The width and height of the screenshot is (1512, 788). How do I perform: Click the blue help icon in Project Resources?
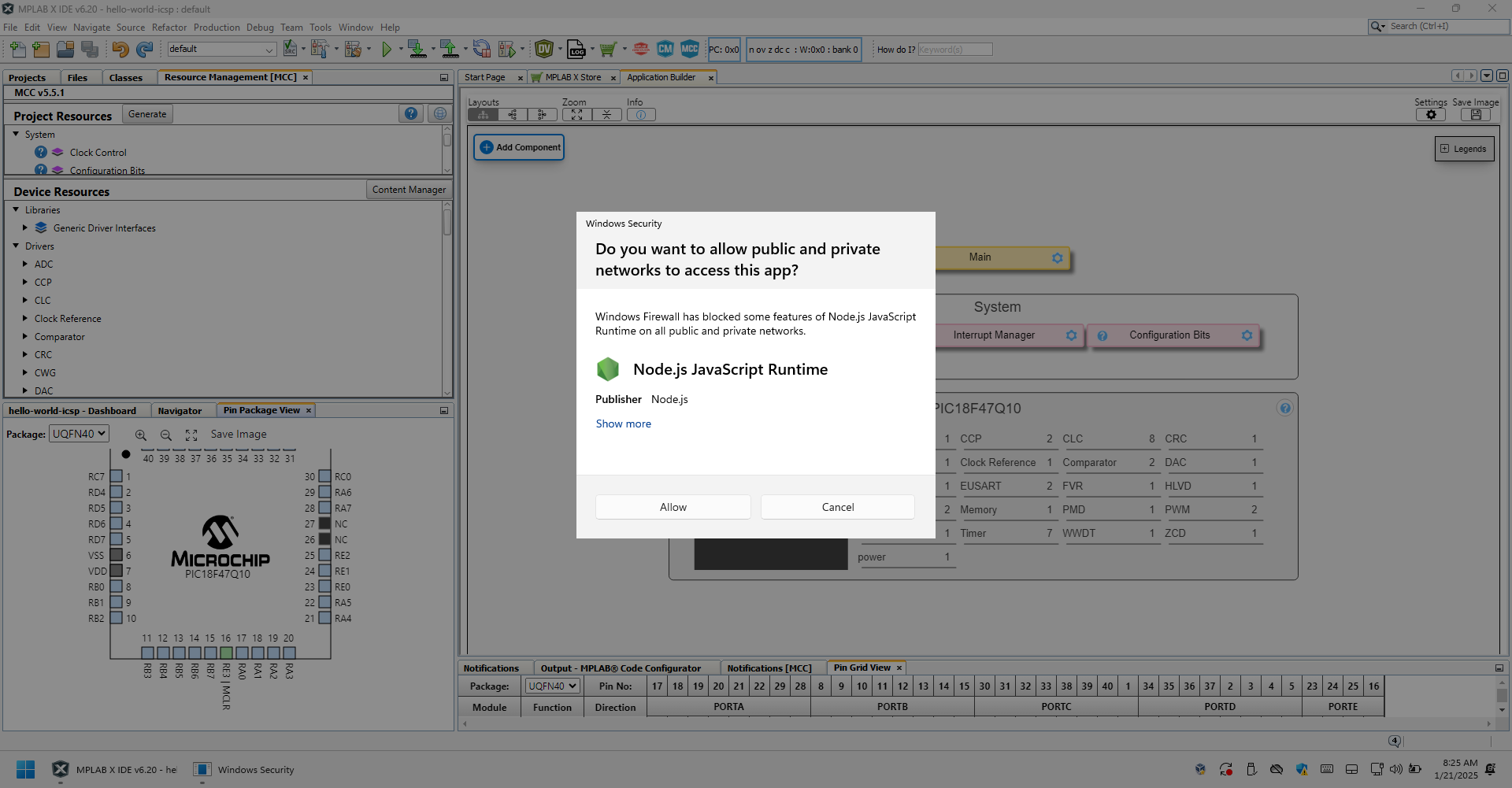click(411, 114)
